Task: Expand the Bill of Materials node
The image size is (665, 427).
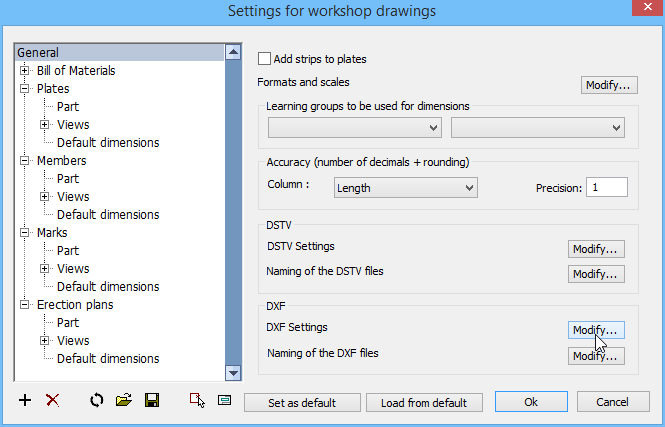Action: tap(25, 70)
